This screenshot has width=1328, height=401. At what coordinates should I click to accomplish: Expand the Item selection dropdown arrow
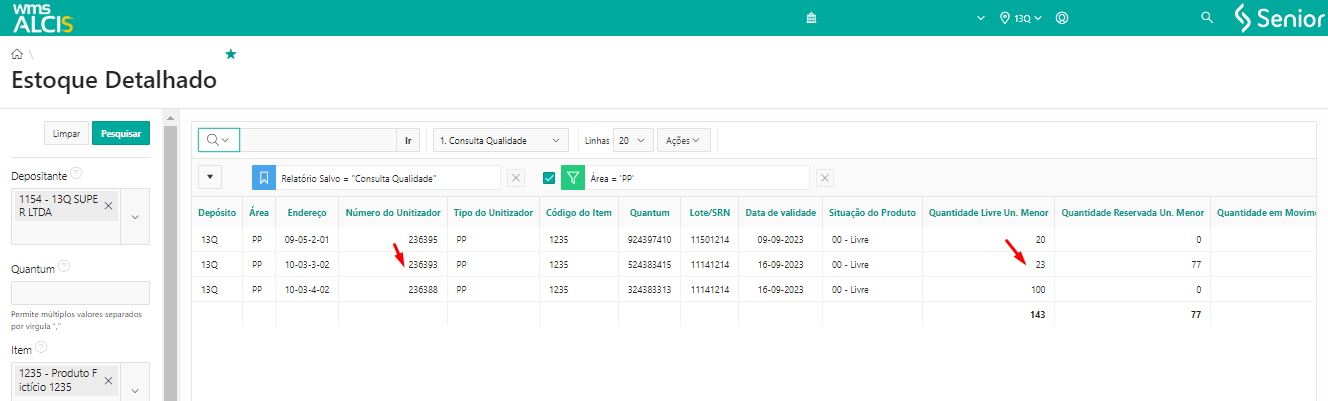(134, 389)
